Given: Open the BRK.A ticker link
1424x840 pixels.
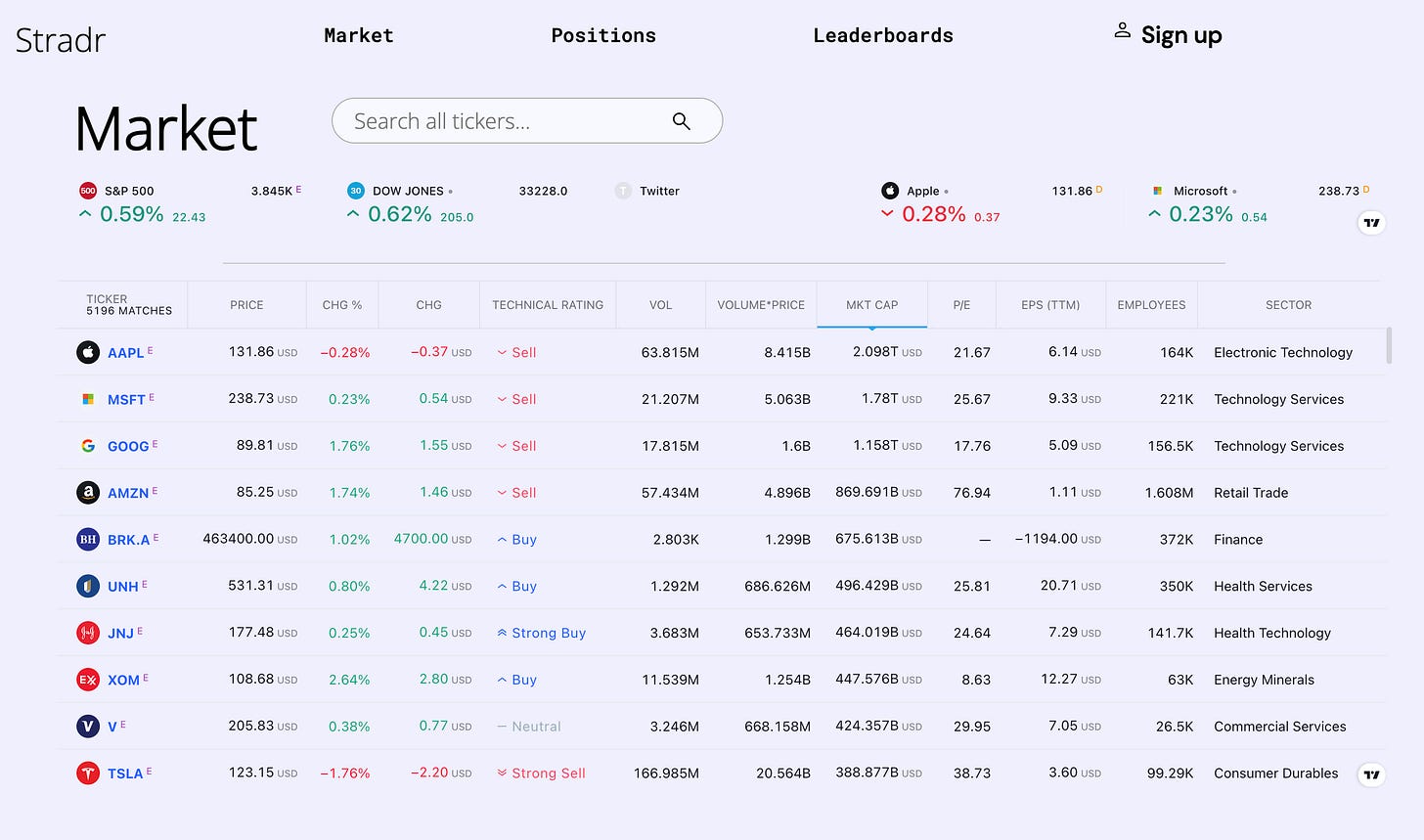Looking at the screenshot, I should [129, 540].
